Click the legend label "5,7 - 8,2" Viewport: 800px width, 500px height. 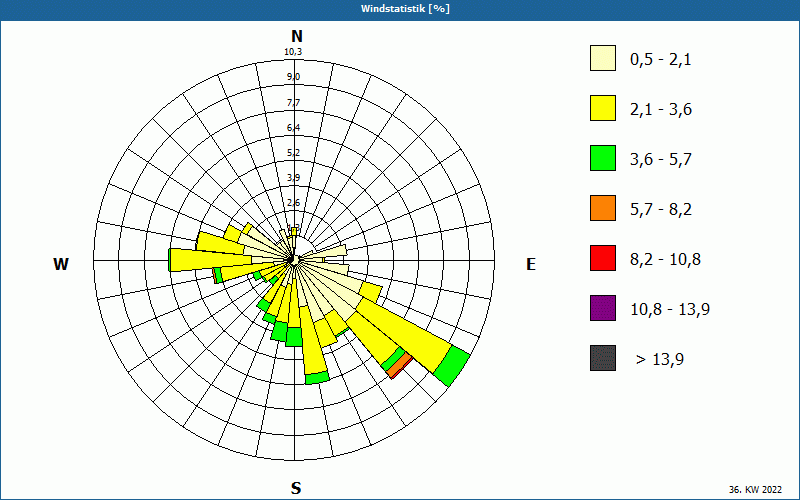point(661,210)
